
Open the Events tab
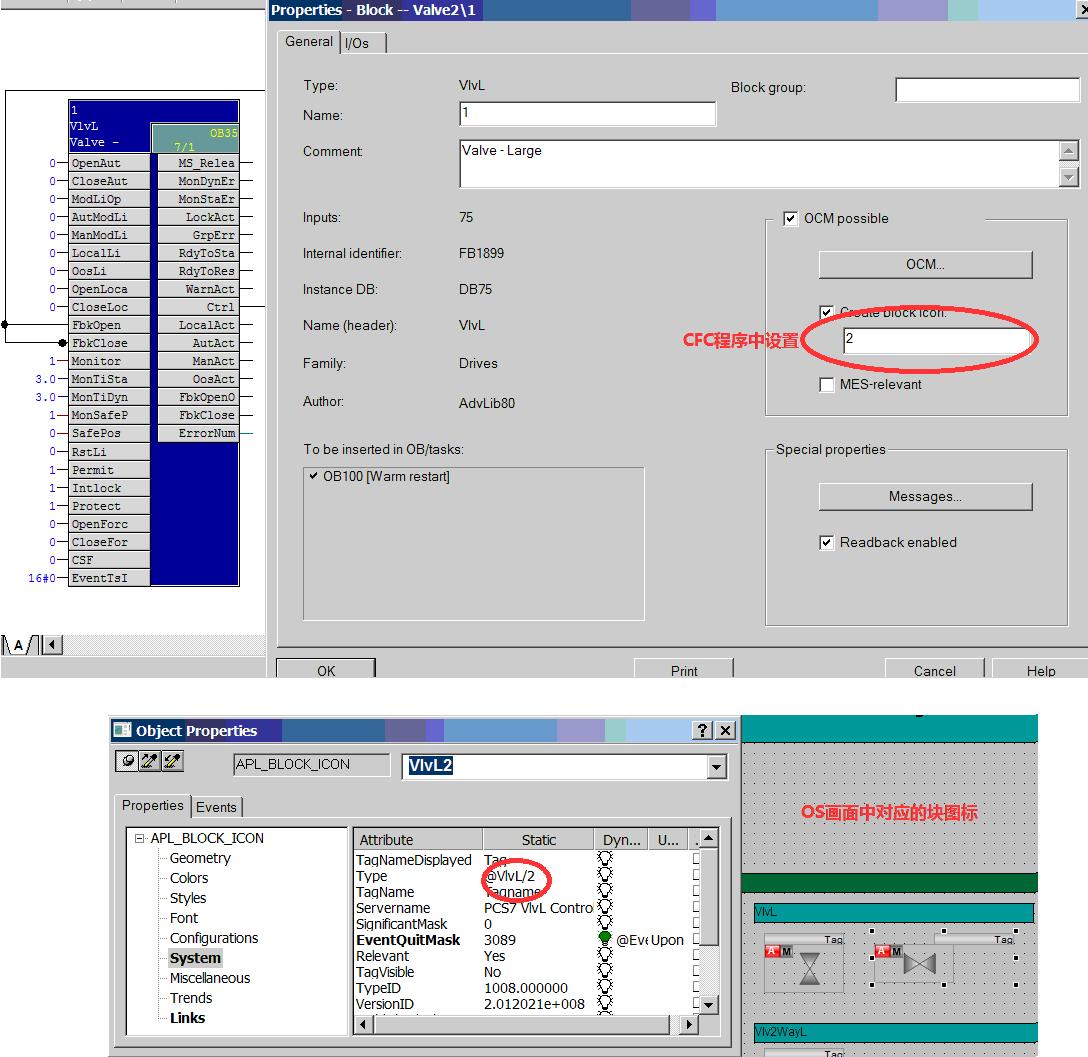coord(216,807)
